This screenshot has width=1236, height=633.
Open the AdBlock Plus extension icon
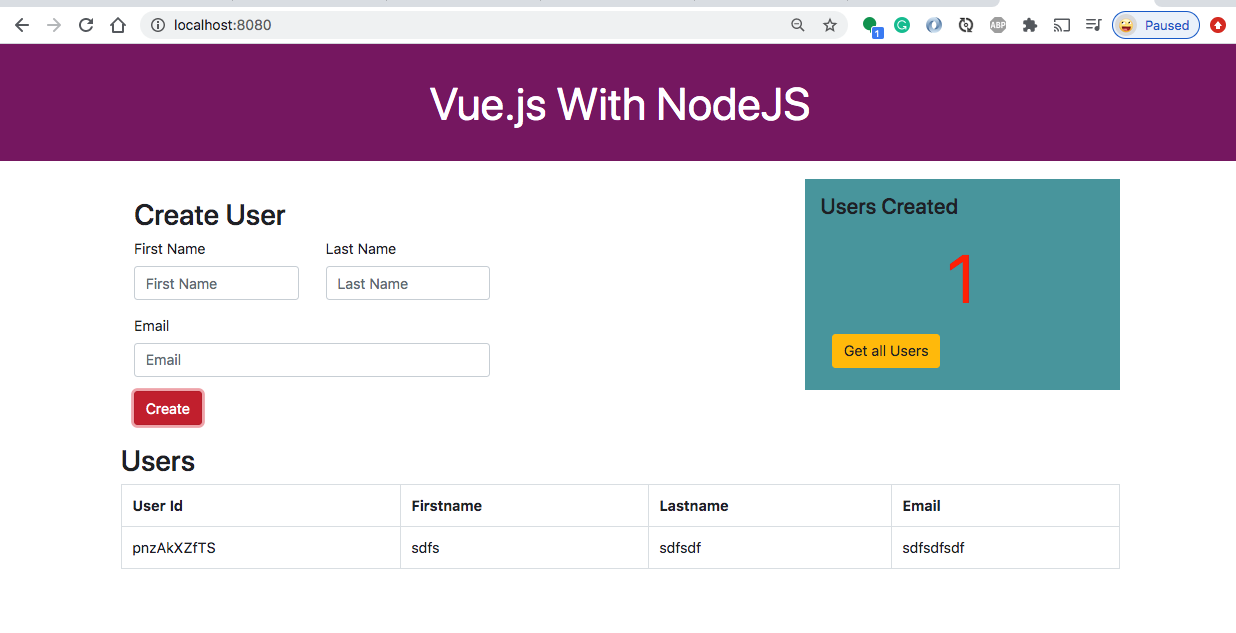998,25
